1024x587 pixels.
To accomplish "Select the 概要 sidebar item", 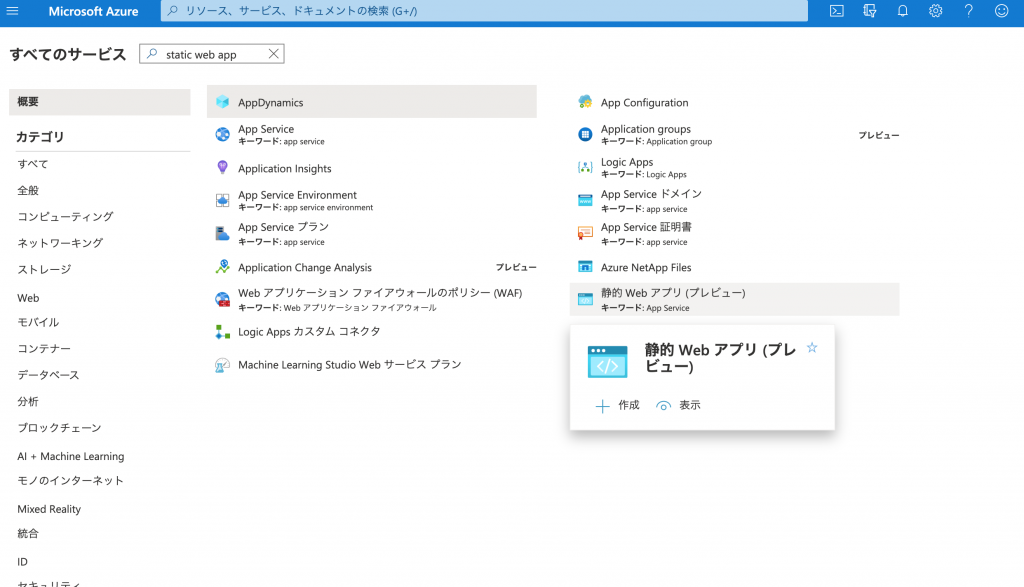I will pos(99,102).
